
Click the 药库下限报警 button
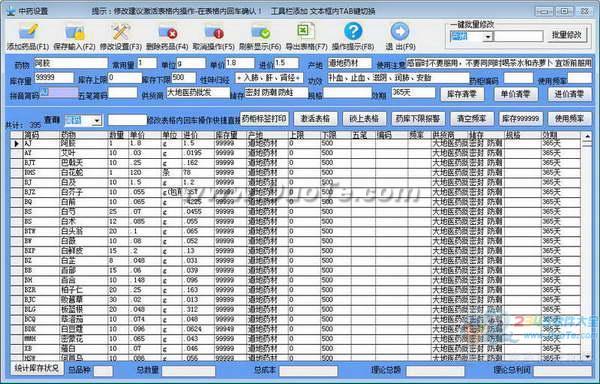coord(418,119)
